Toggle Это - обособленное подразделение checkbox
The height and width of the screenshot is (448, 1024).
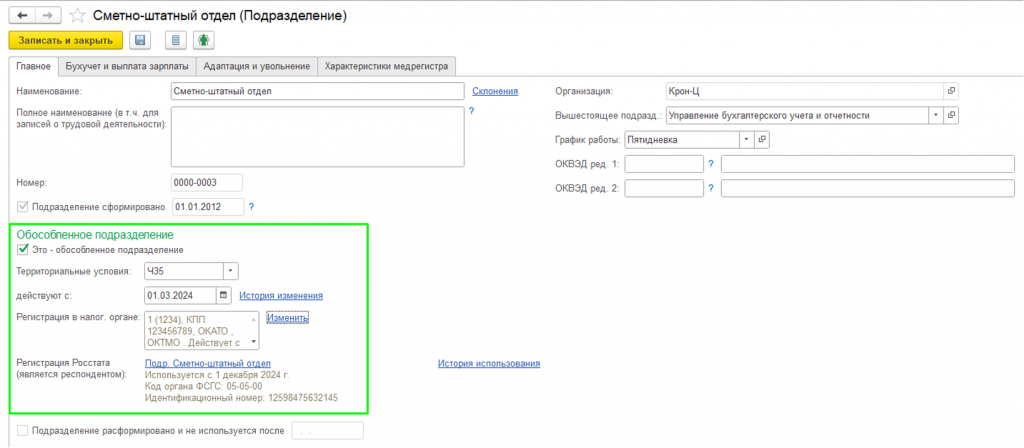click(23, 249)
